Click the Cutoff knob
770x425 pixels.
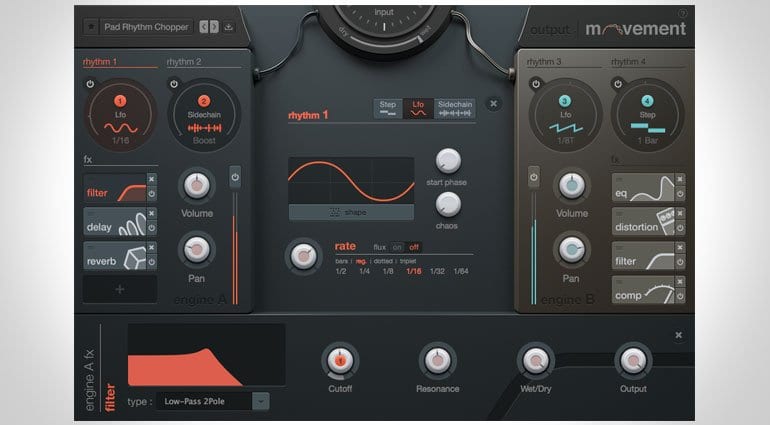pyautogui.click(x=340, y=361)
